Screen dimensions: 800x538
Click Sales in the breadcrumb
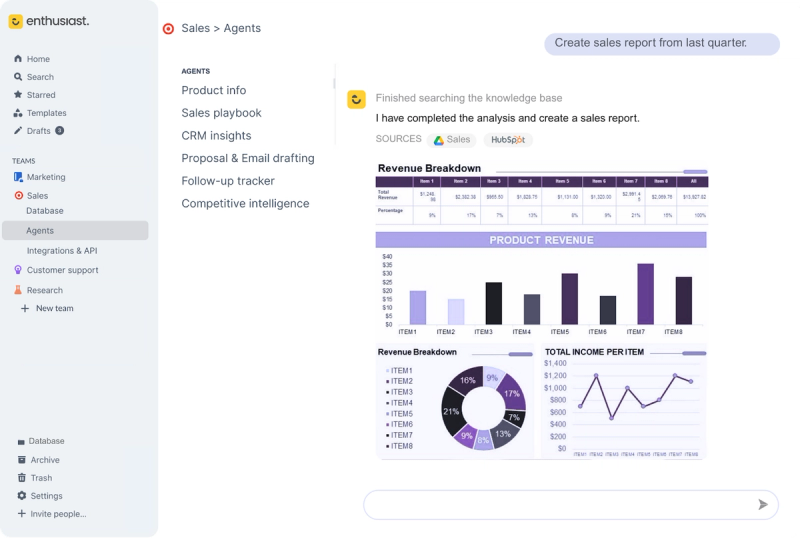point(195,28)
